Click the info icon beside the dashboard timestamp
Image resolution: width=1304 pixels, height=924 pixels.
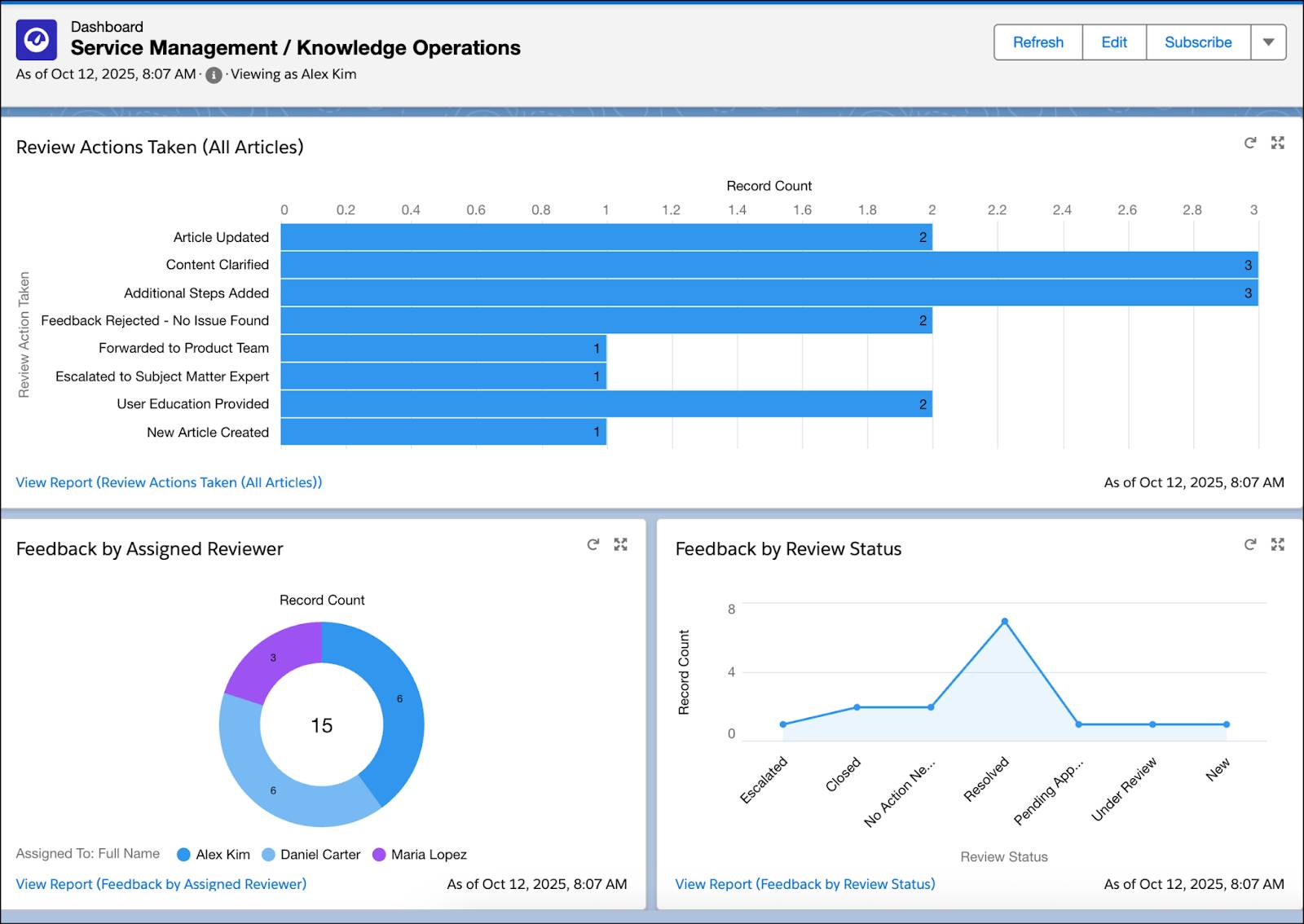(x=213, y=74)
